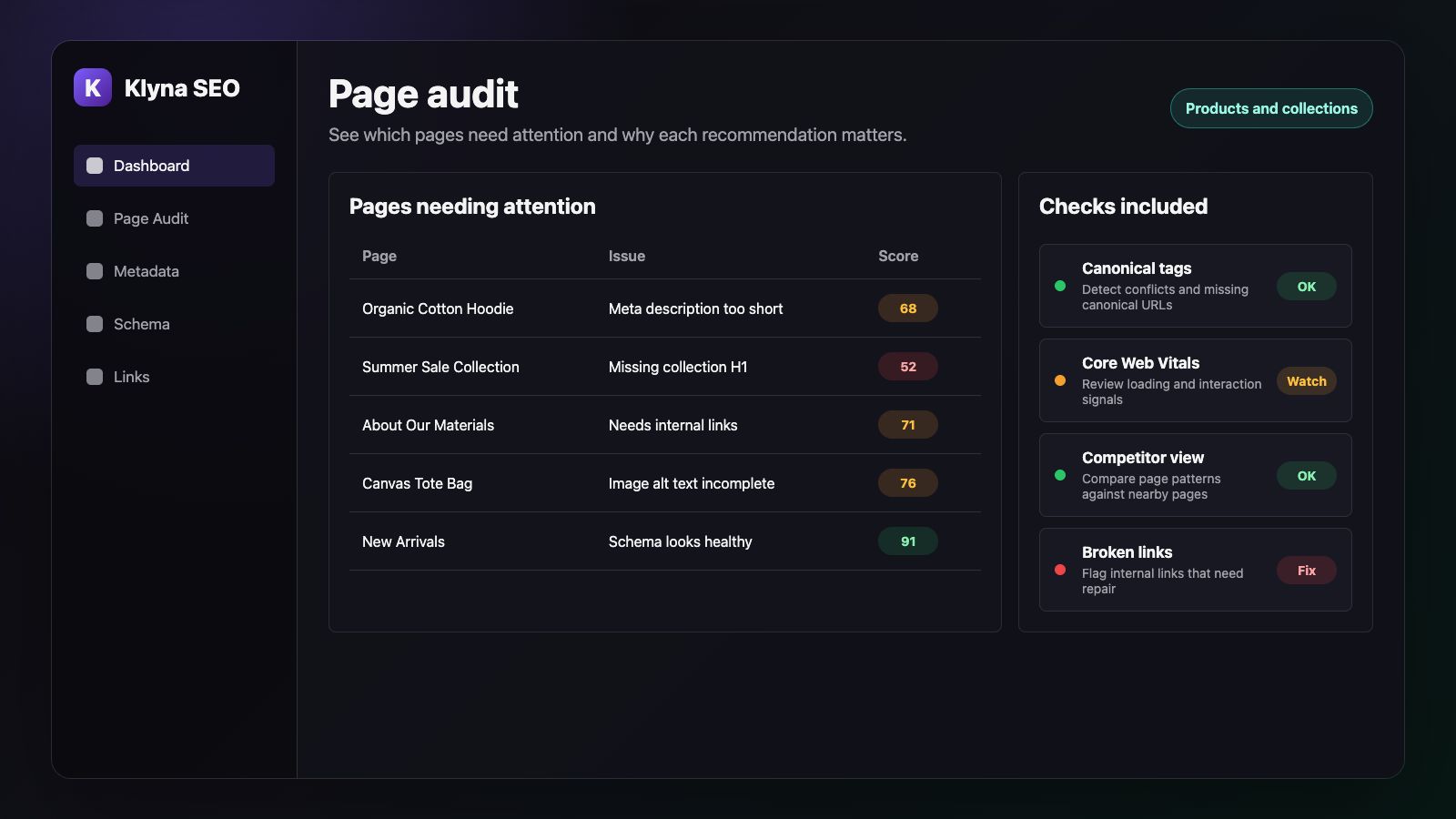This screenshot has height=819, width=1456.
Task: Click the page audit subtitle text
Action: pos(617,135)
